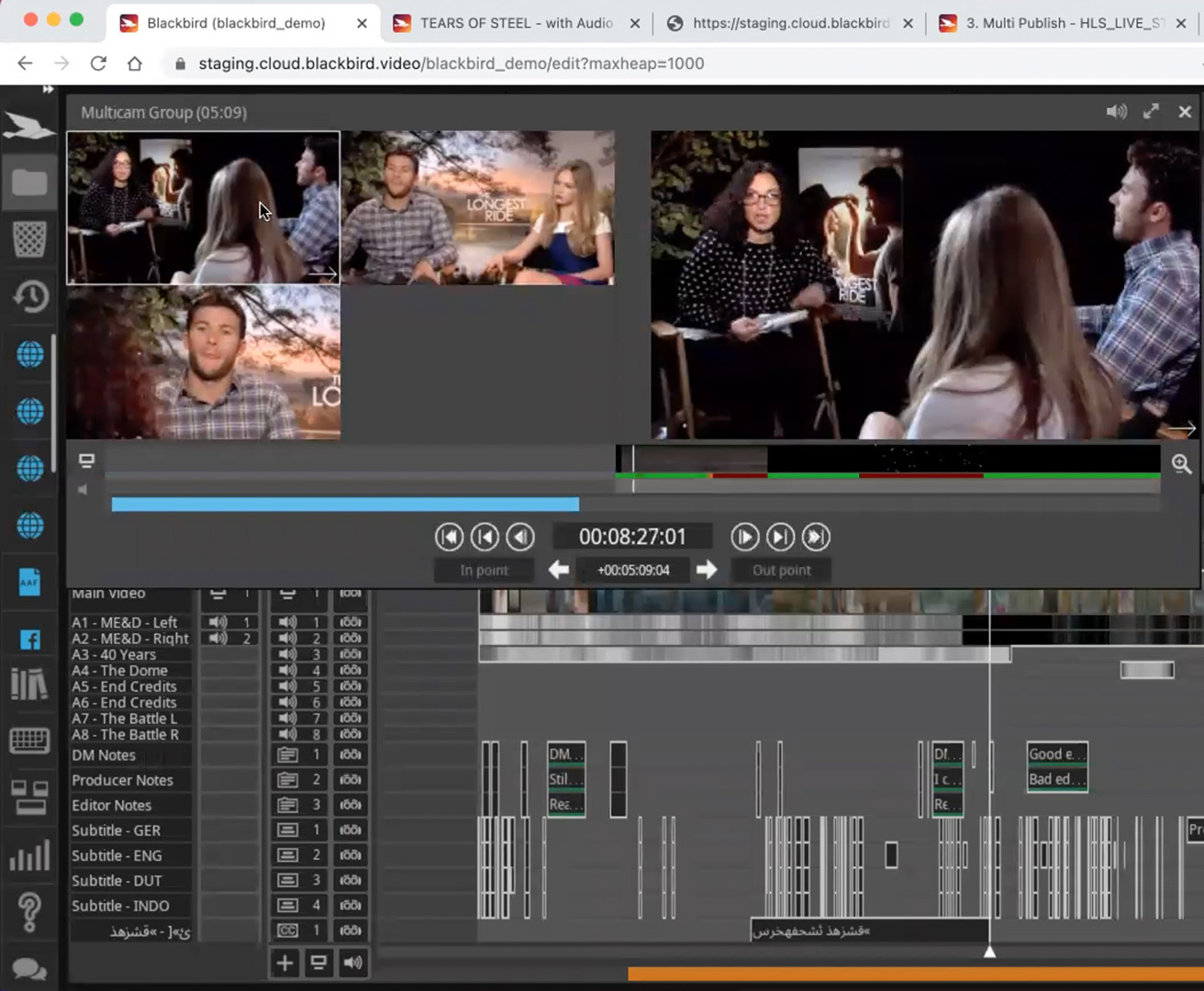Click the zoom magnifier beside the waveform
This screenshot has width=1204, height=991.
pyautogui.click(x=1181, y=464)
